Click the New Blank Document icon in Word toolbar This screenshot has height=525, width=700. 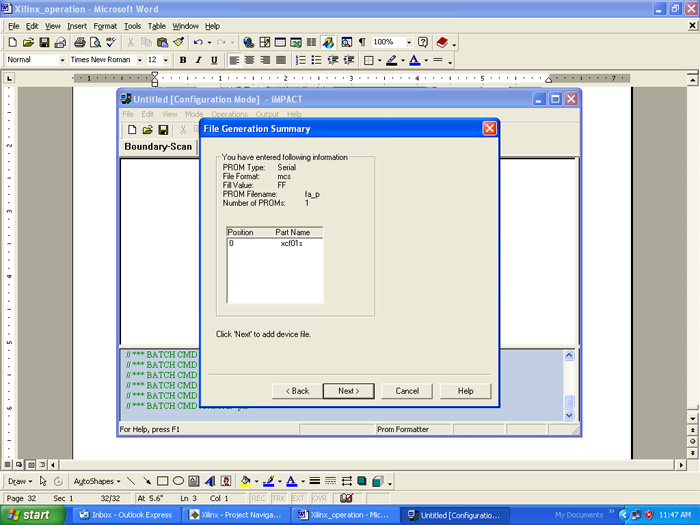pyautogui.click(x=12, y=42)
